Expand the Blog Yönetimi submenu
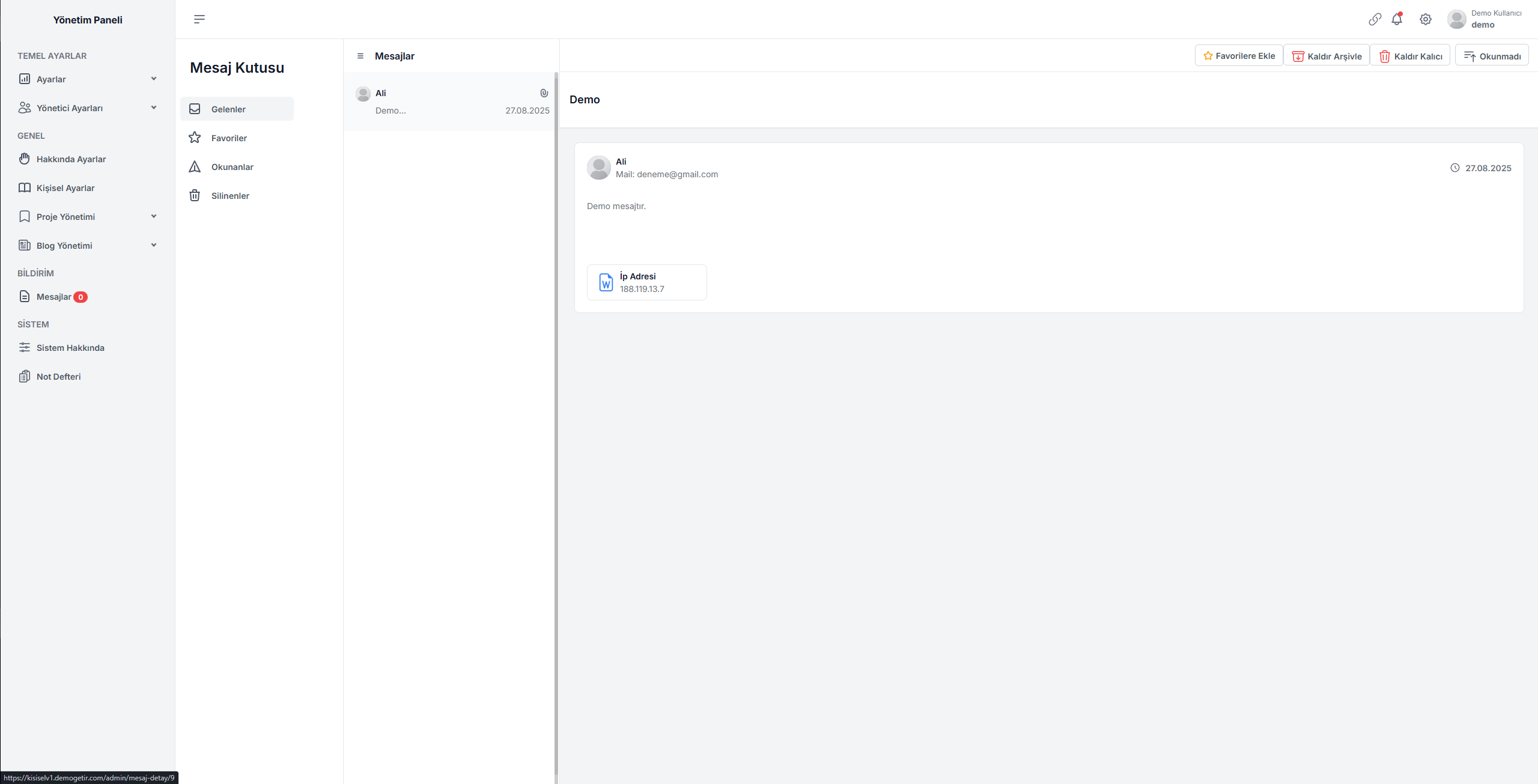This screenshot has height=784, width=1538. pos(154,245)
